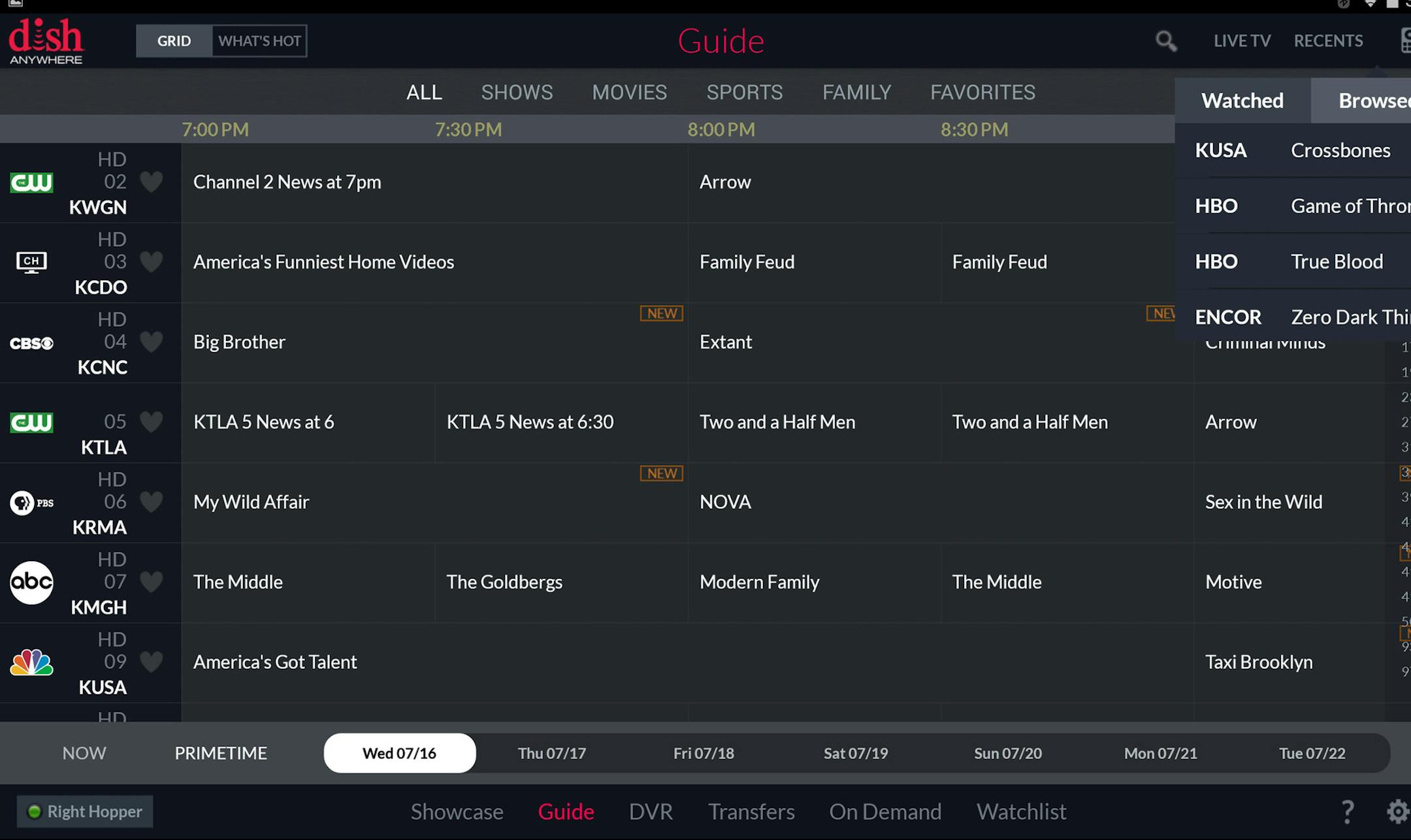
Task: Select America's Got Talent on KUSA
Action: click(x=688, y=662)
